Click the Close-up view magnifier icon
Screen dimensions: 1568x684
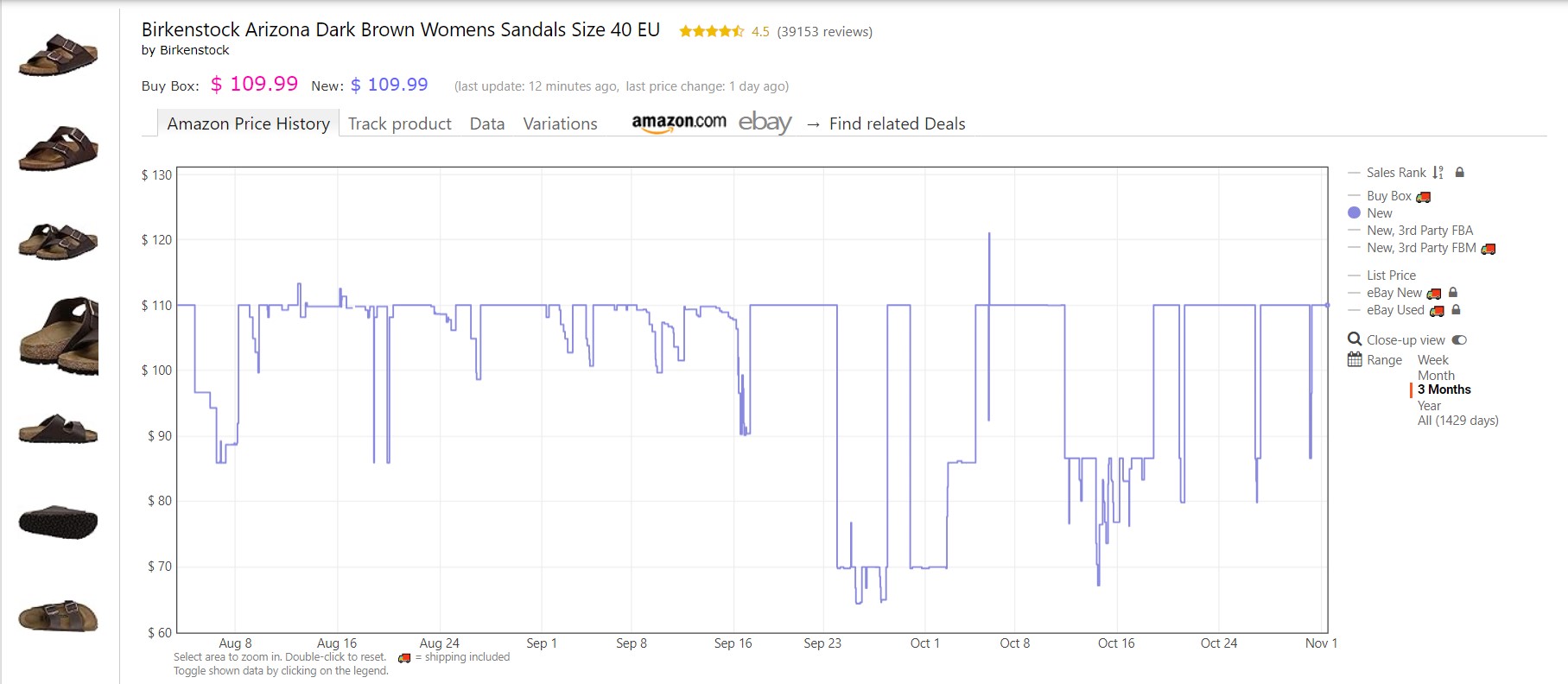[1355, 339]
